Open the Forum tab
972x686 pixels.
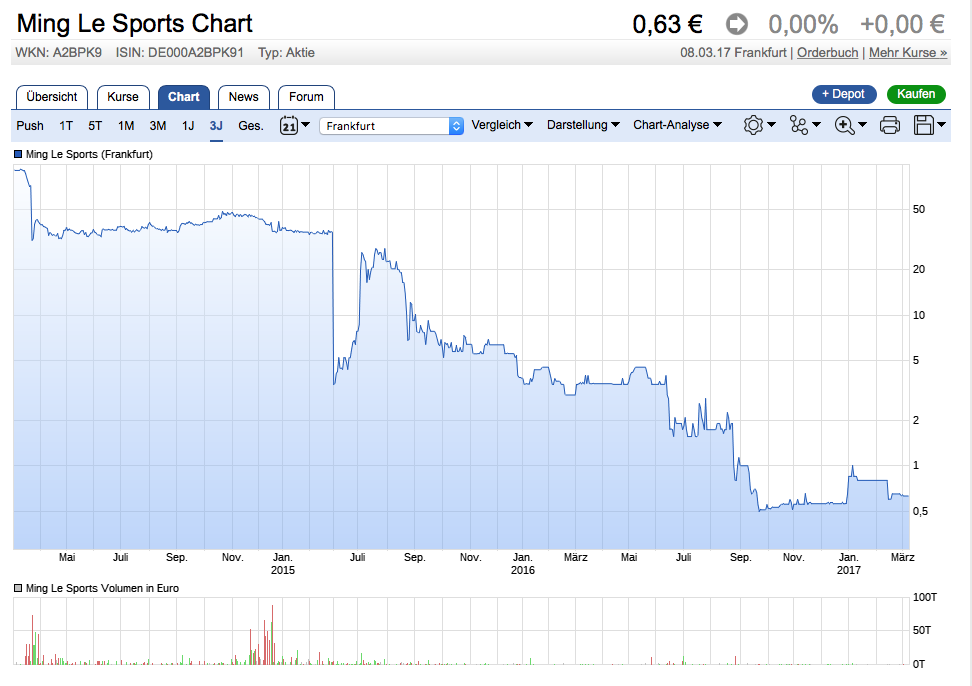point(306,97)
